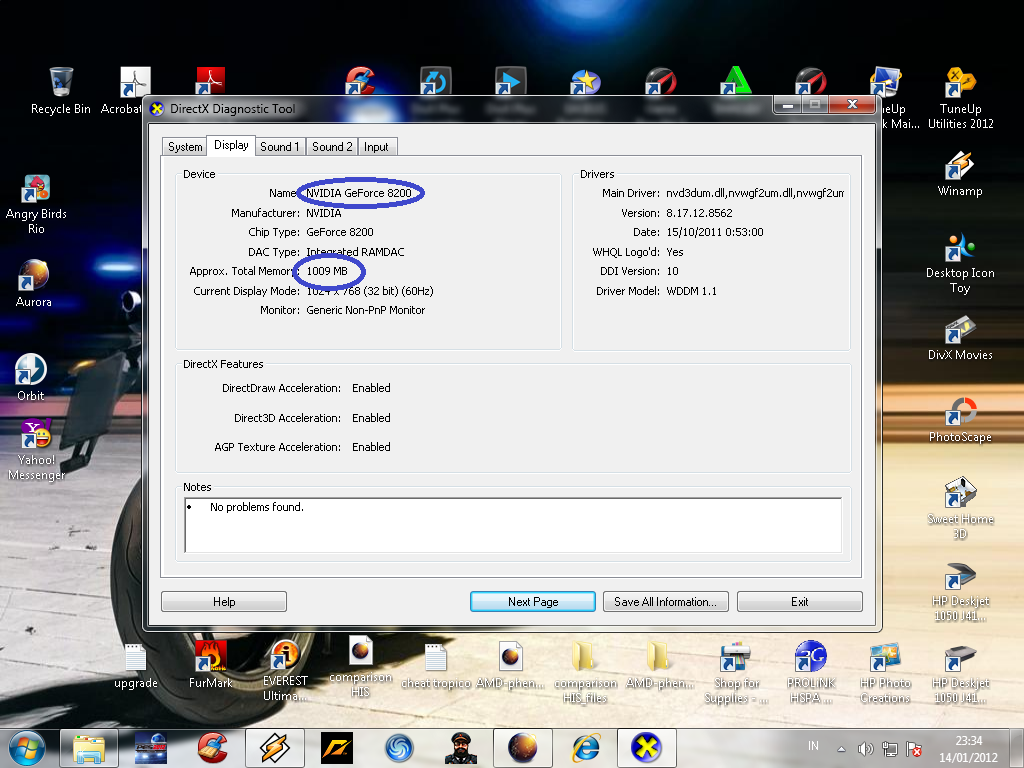The width and height of the screenshot is (1024, 768).
Task: Select the FurMark desktop shortcut
Action: (x=210, y=665)
